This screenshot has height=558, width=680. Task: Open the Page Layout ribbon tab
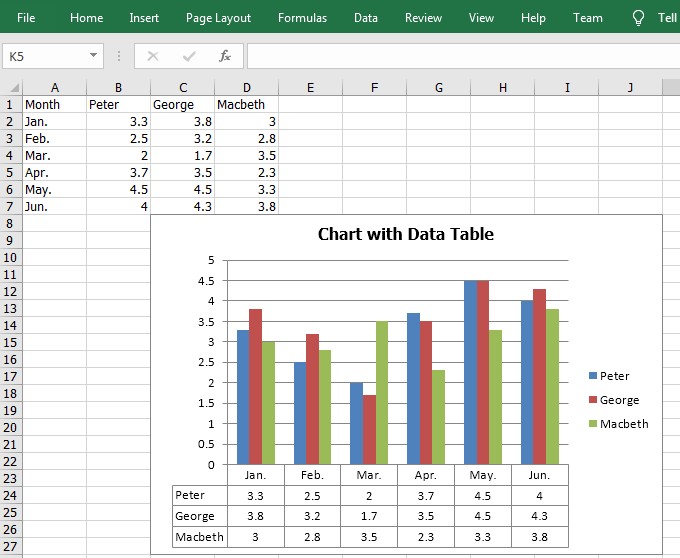pos(218,18)
